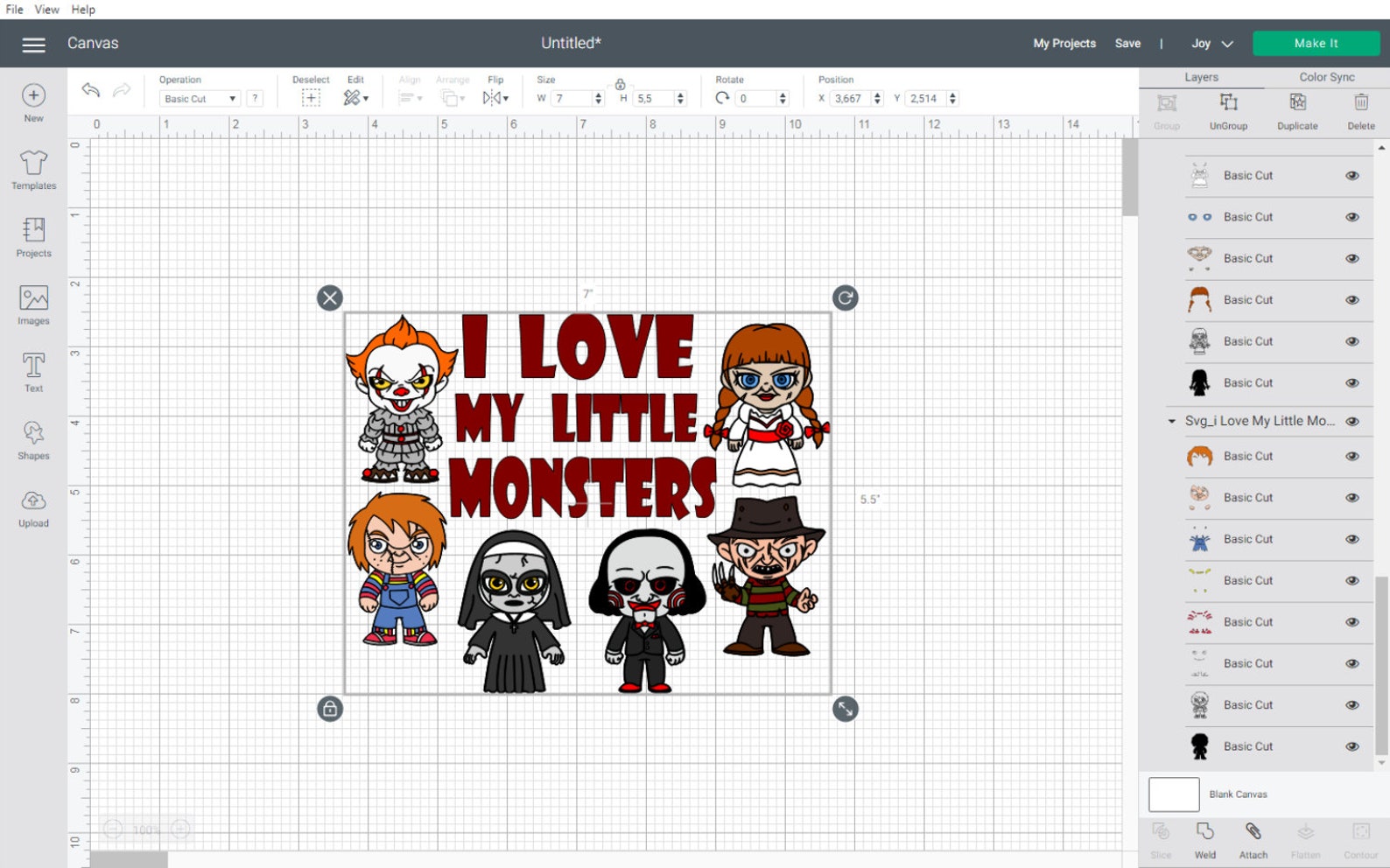Open the hamburger main menu

33,44
